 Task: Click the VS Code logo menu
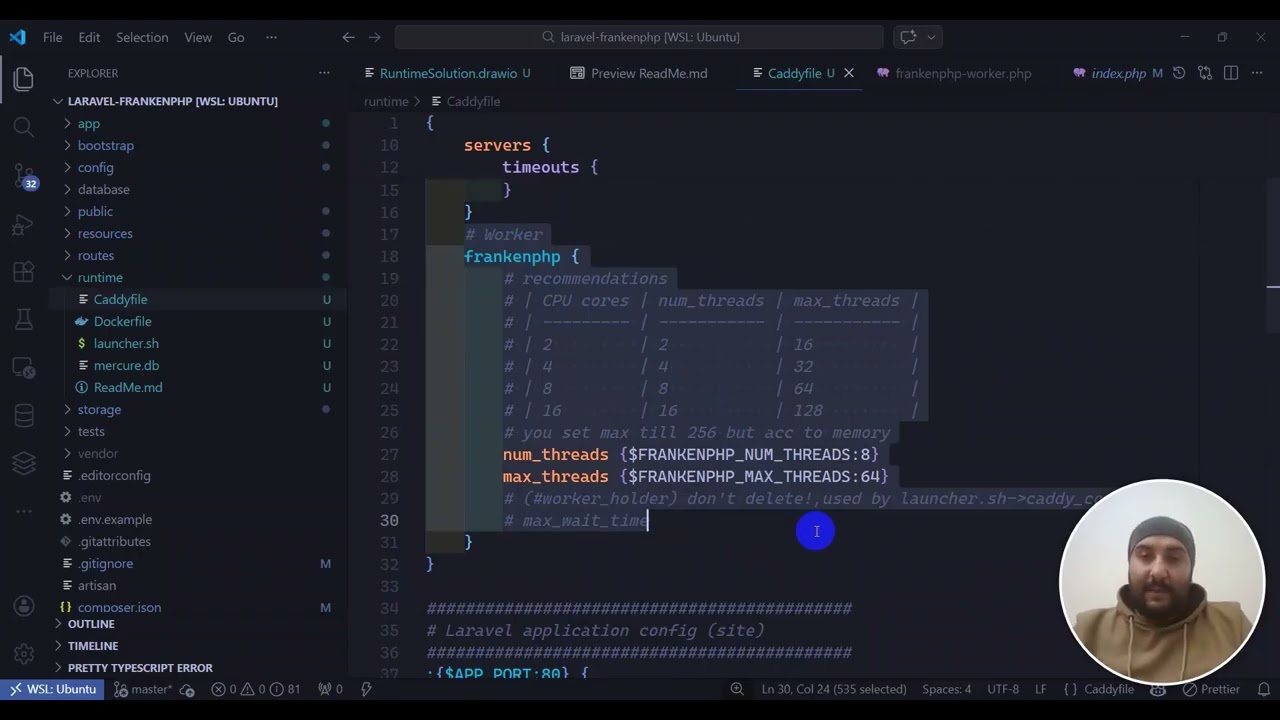pos(17,37)
